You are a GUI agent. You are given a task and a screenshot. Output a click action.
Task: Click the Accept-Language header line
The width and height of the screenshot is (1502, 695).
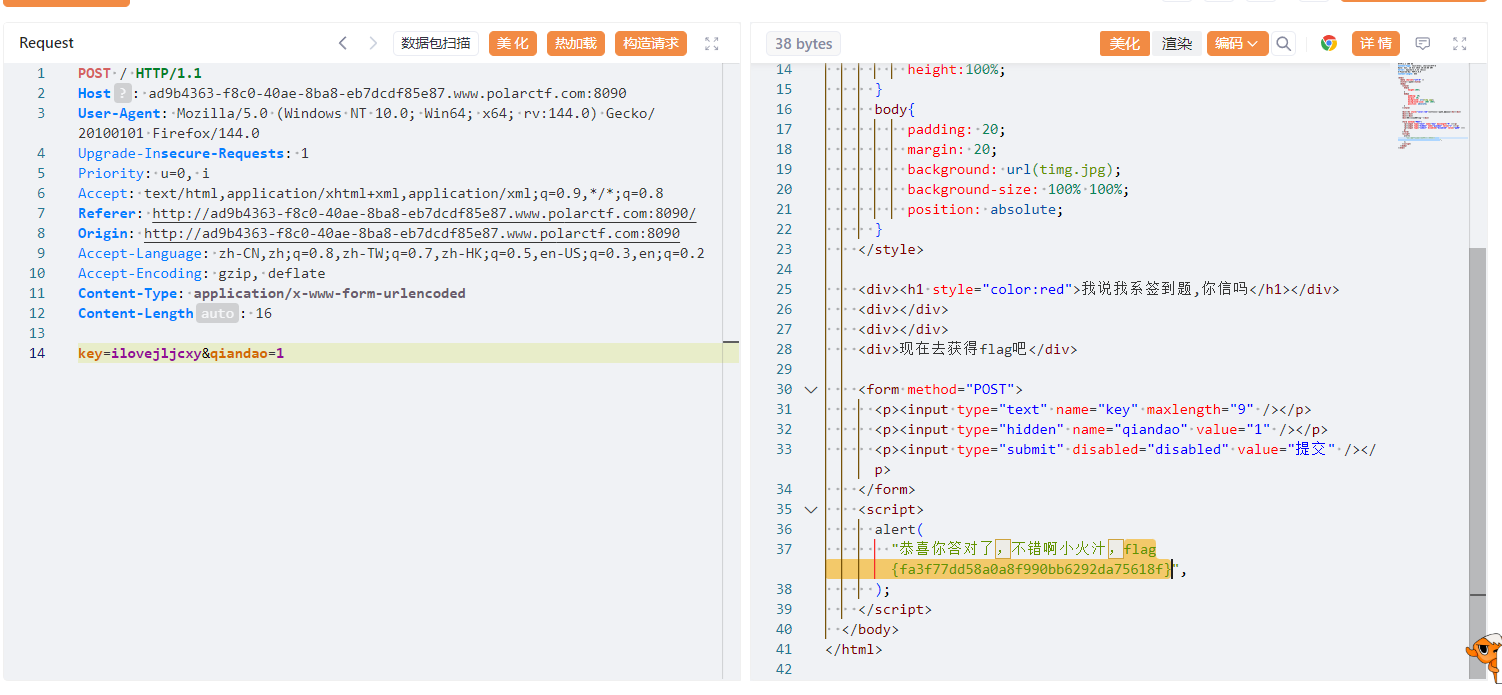(x=391, y=253)
